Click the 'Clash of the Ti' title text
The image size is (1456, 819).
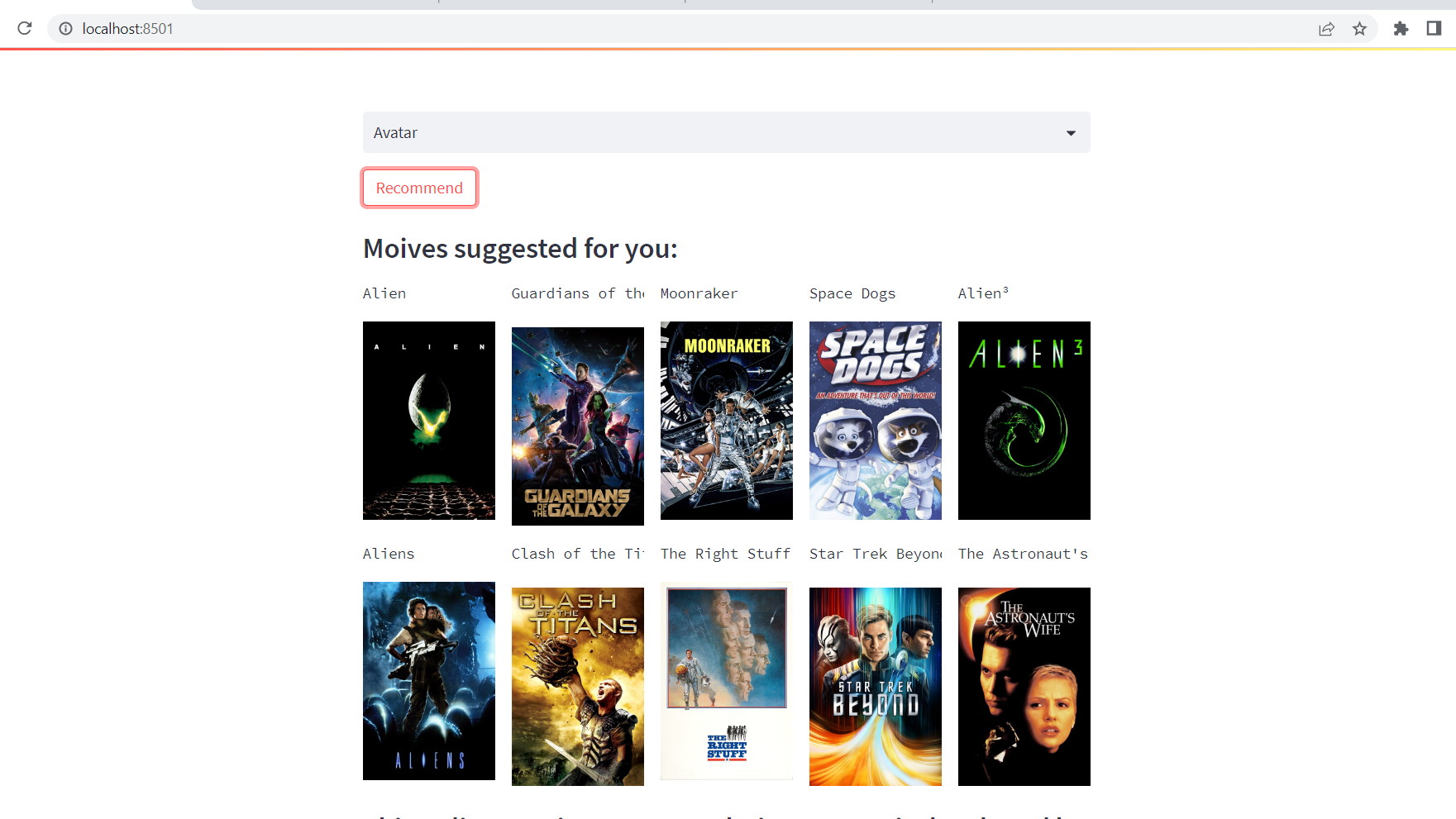coord(578,554)
